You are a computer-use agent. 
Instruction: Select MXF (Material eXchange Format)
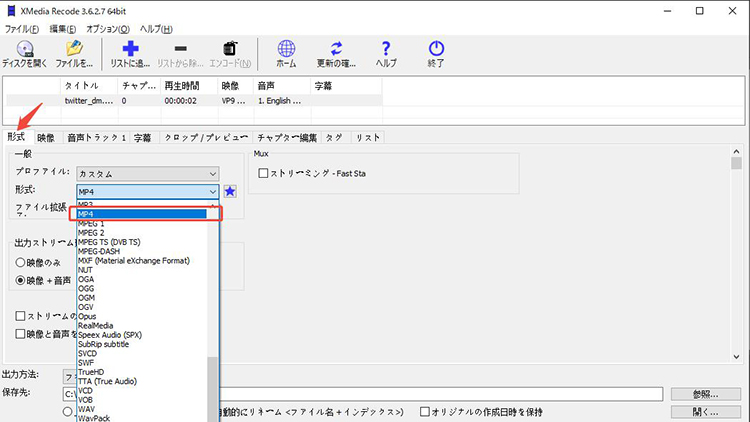pos(142,261)
